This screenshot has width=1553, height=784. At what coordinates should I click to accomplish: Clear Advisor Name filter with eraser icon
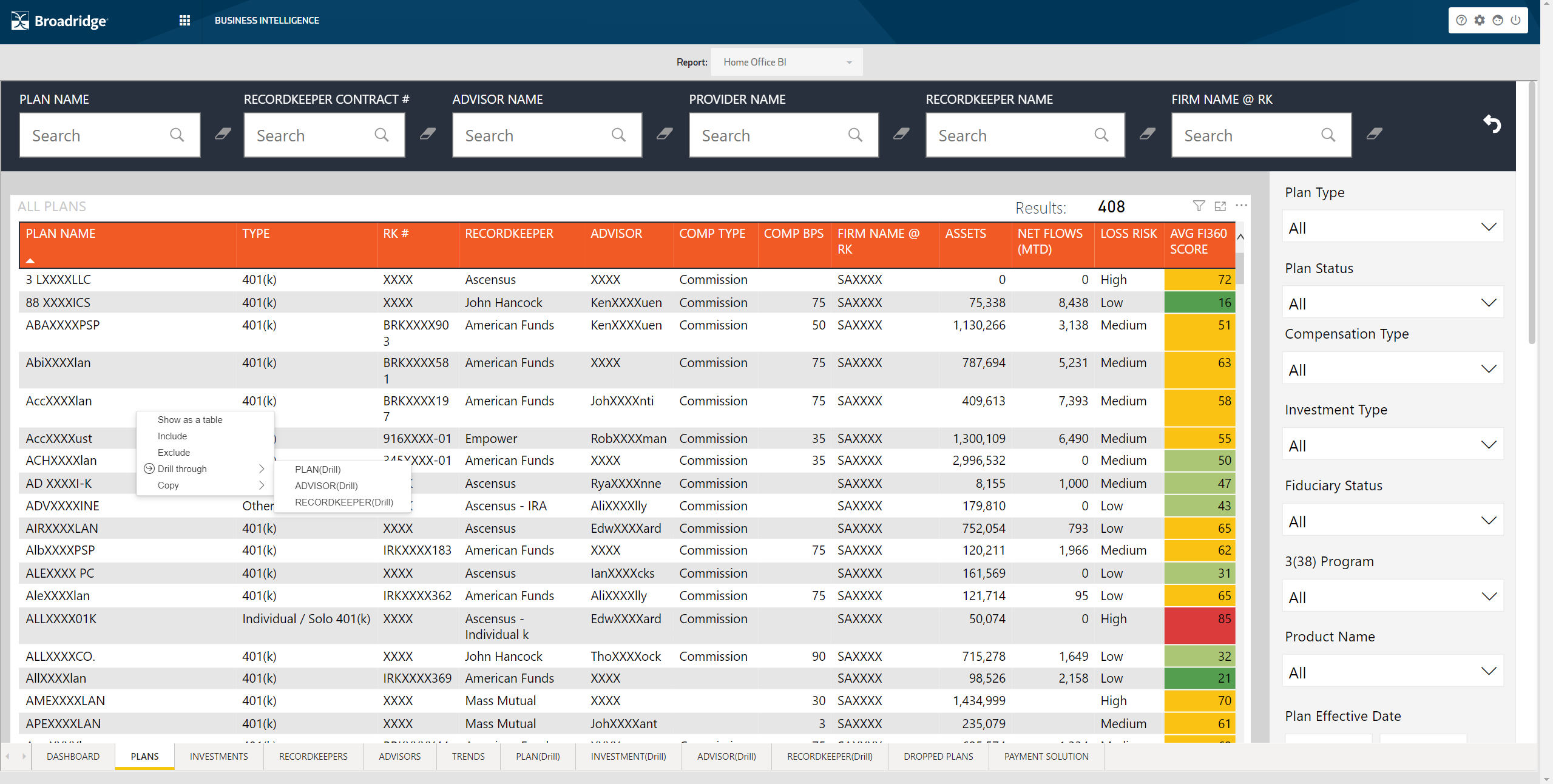click(665, 134)
